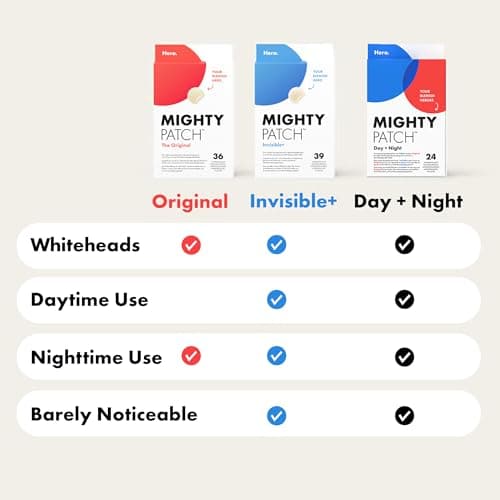The height and width of the screenshot is (500, 500).
Task: Click the black Whiteheads checkmark under Day + Night
Action: pos(404,245)
